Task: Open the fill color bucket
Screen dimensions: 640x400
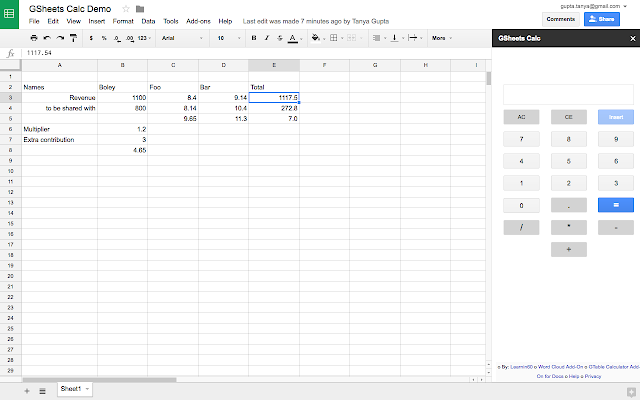Action: tap(318, 38)
